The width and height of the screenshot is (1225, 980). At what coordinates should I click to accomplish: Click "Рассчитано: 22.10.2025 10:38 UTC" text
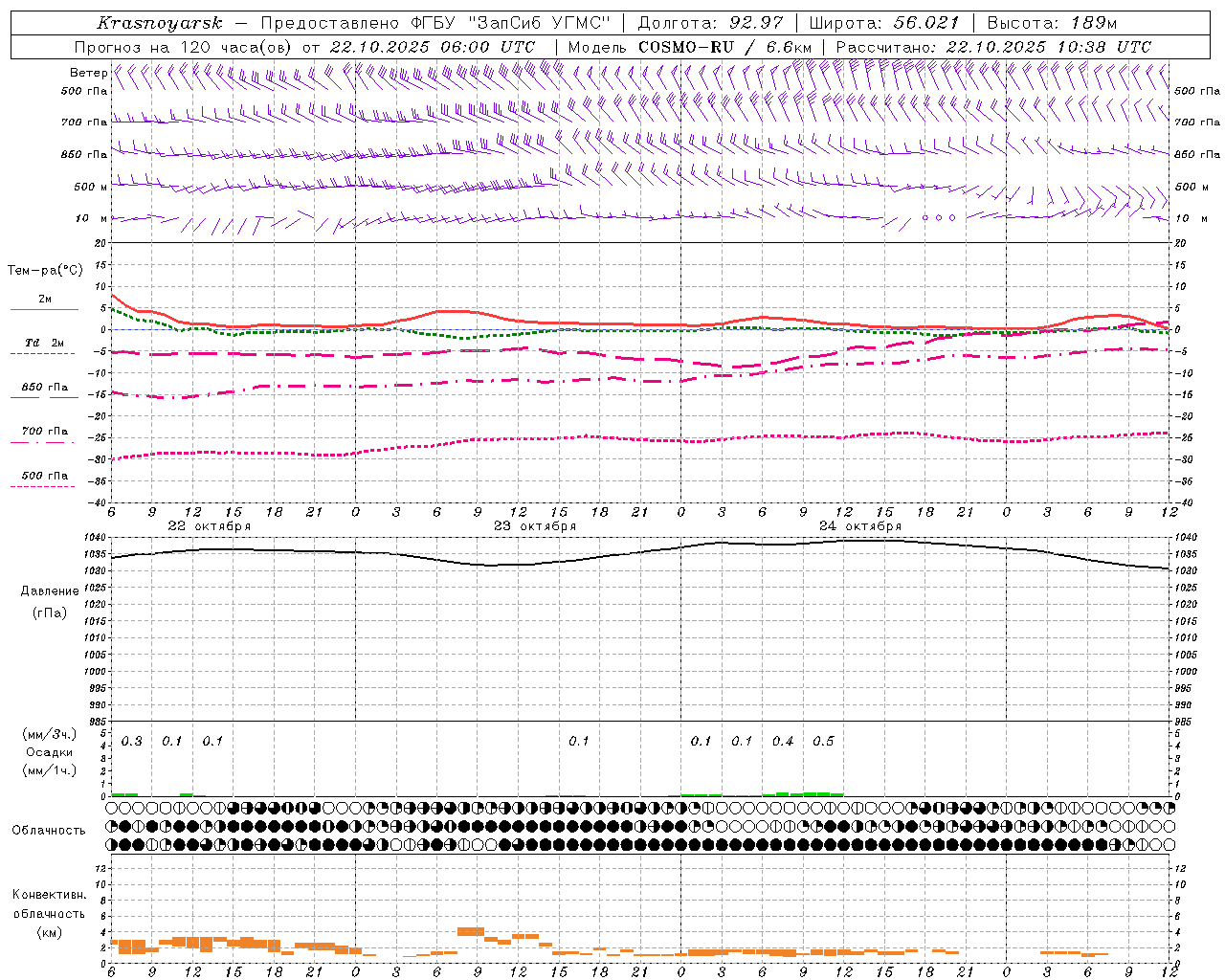coord(993,47)
